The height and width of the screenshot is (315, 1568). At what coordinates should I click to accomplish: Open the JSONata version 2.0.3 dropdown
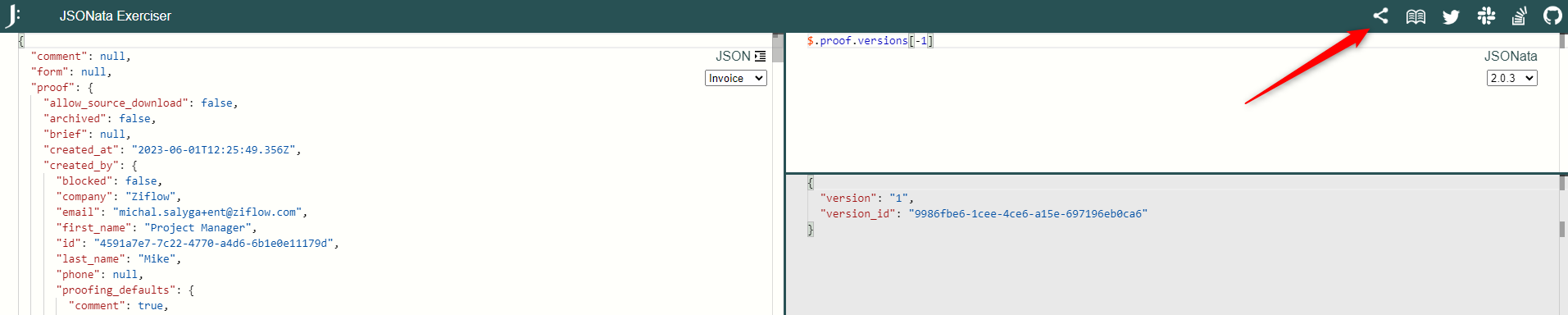click(x=1511, y=78)
